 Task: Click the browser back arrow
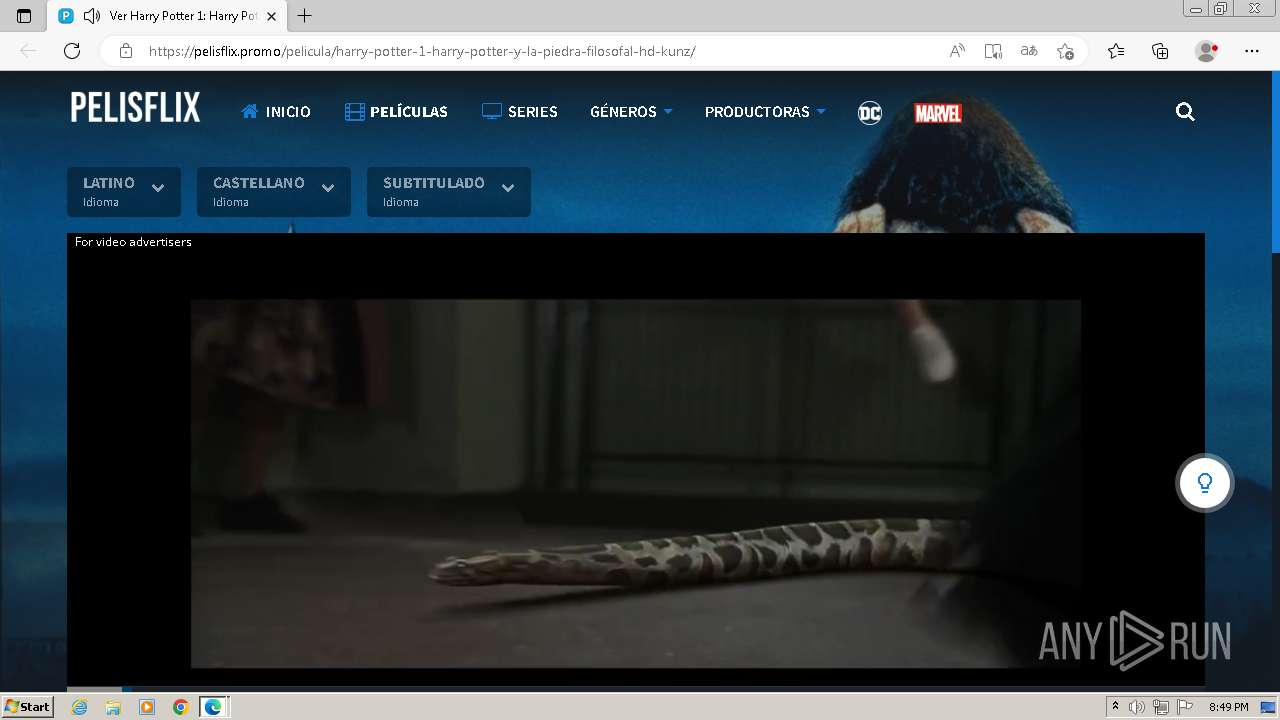(x=28, y=51)
